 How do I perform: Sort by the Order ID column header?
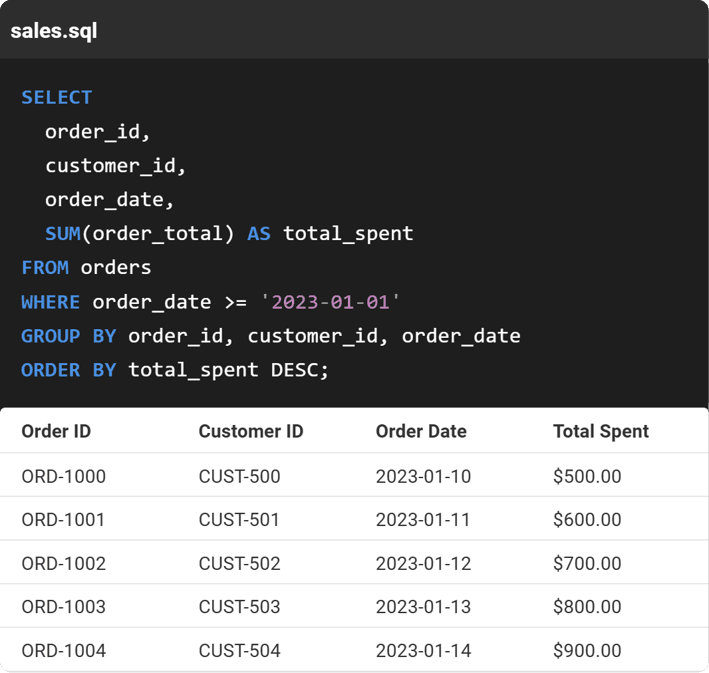coord(56,431)
